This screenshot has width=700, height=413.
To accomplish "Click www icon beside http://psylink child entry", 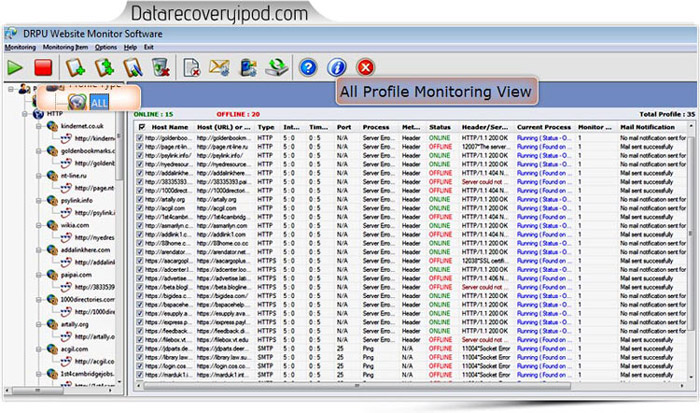I will 66,213.
